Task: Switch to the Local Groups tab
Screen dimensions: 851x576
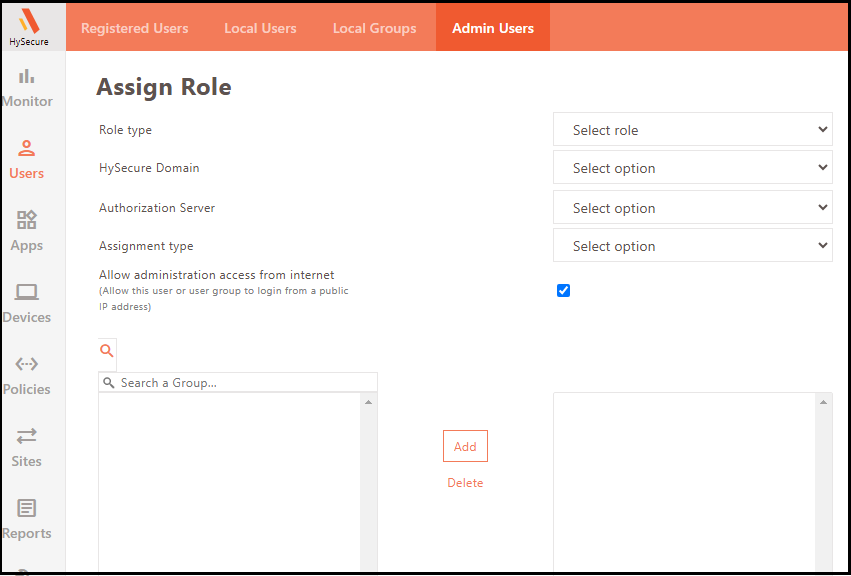Action: pos(374,28)
